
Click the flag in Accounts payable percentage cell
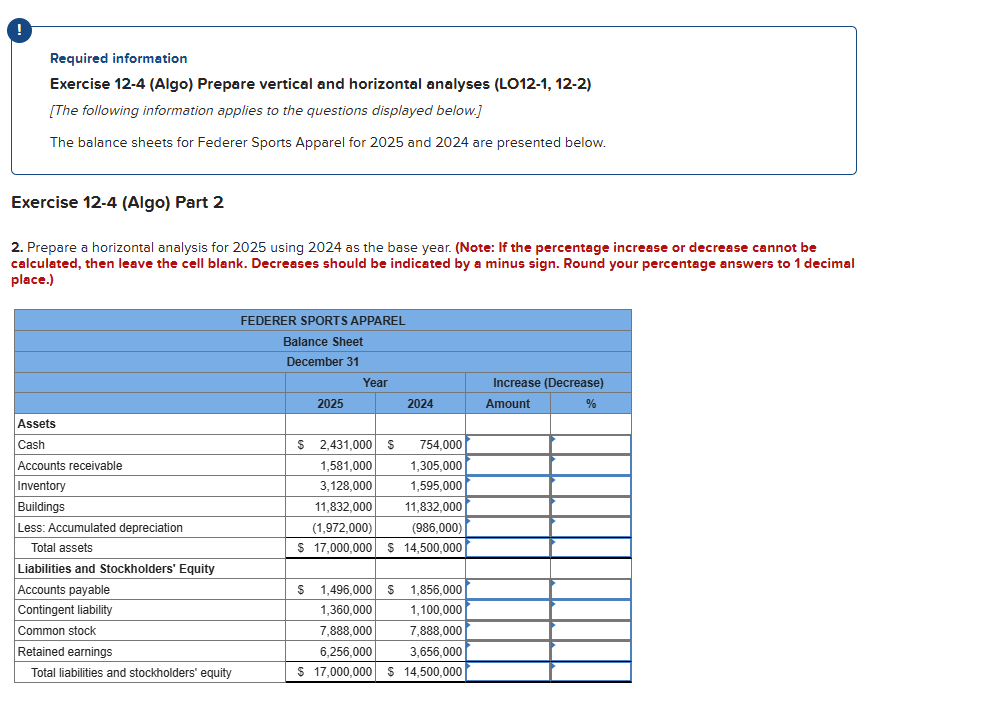(x=555, y=585)
